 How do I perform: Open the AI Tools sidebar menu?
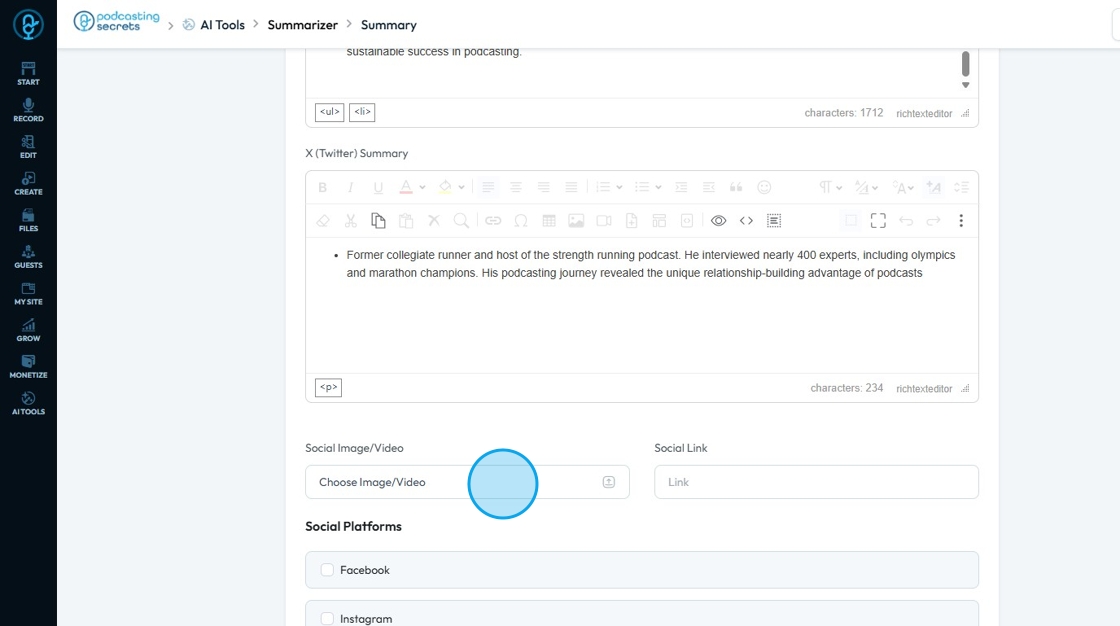tap(28, 403)
